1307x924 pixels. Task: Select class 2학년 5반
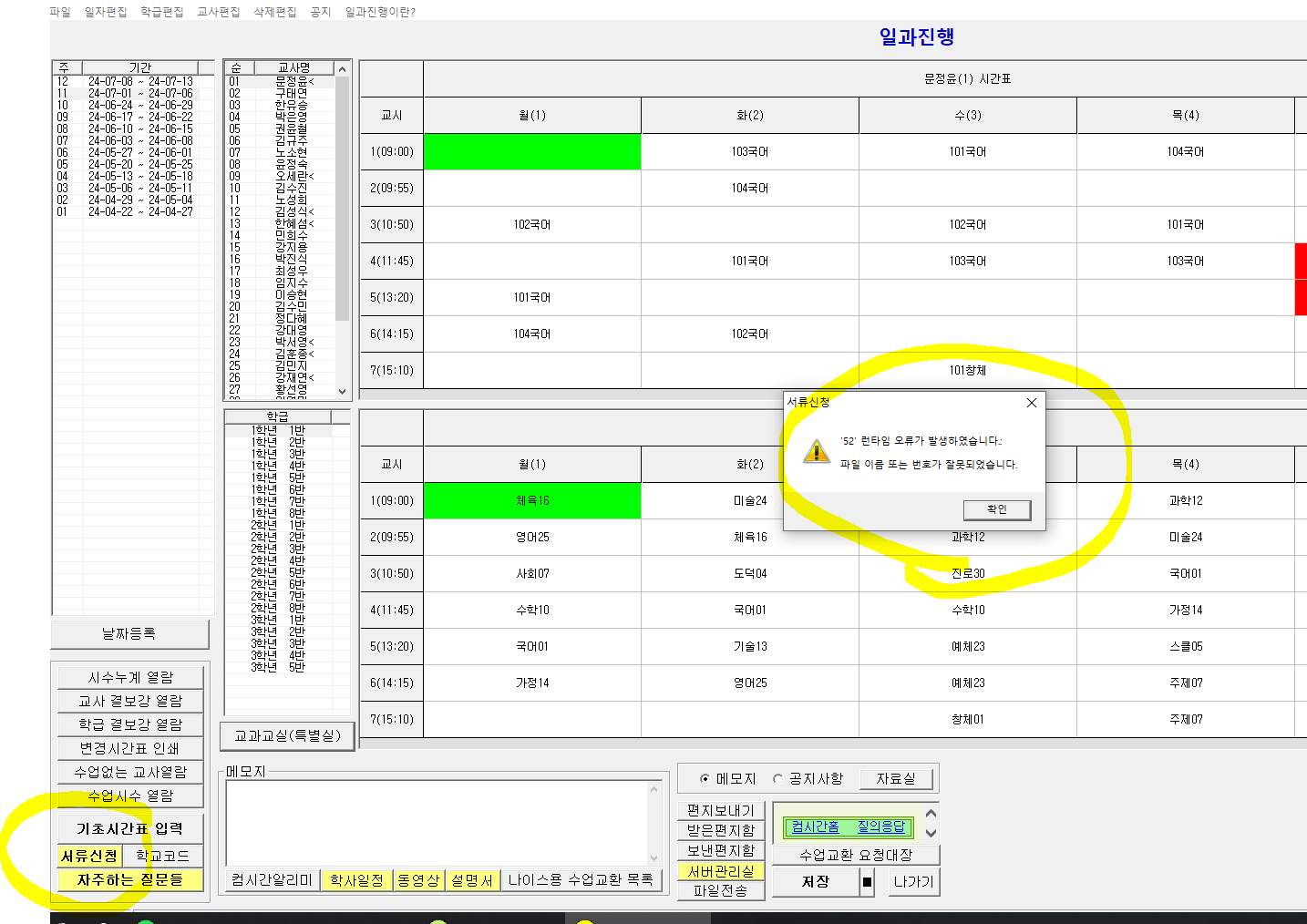278,572
